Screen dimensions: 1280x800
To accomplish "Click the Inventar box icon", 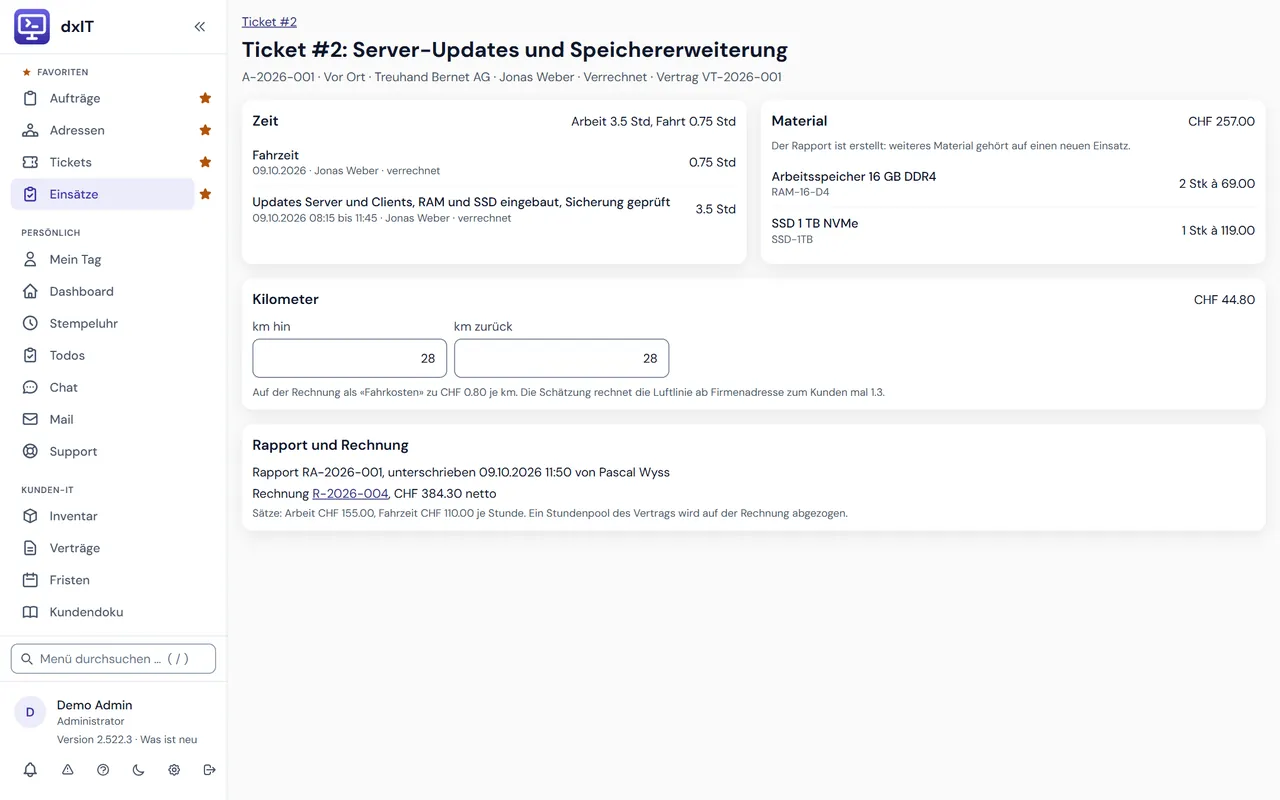I will point(30,516).
